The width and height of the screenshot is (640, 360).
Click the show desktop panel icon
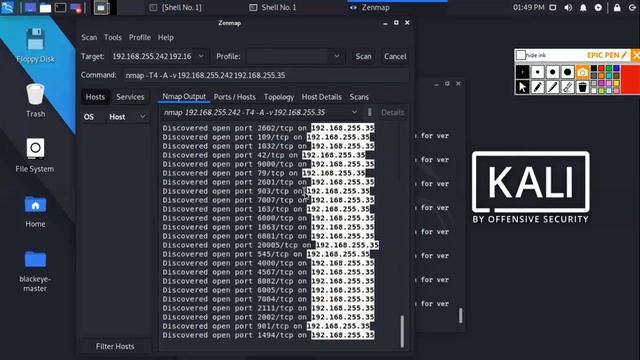pyautogui.click(x=30, y=7)
